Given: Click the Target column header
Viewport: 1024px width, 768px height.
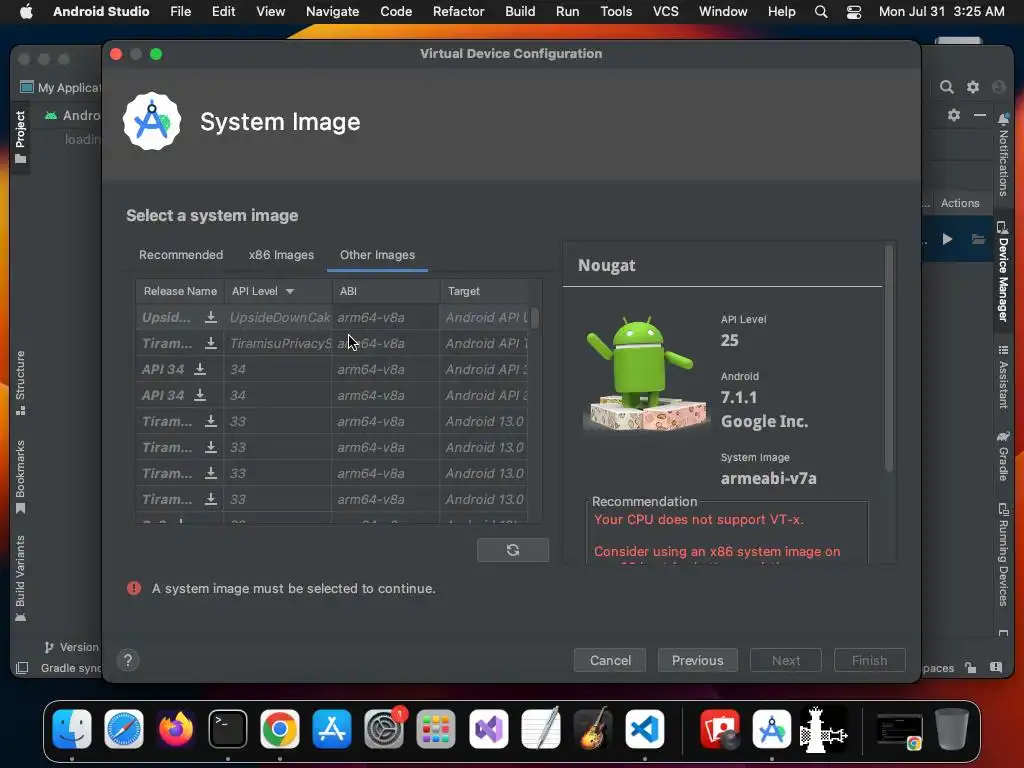Looking at the screenshot, I should (485, 291).
